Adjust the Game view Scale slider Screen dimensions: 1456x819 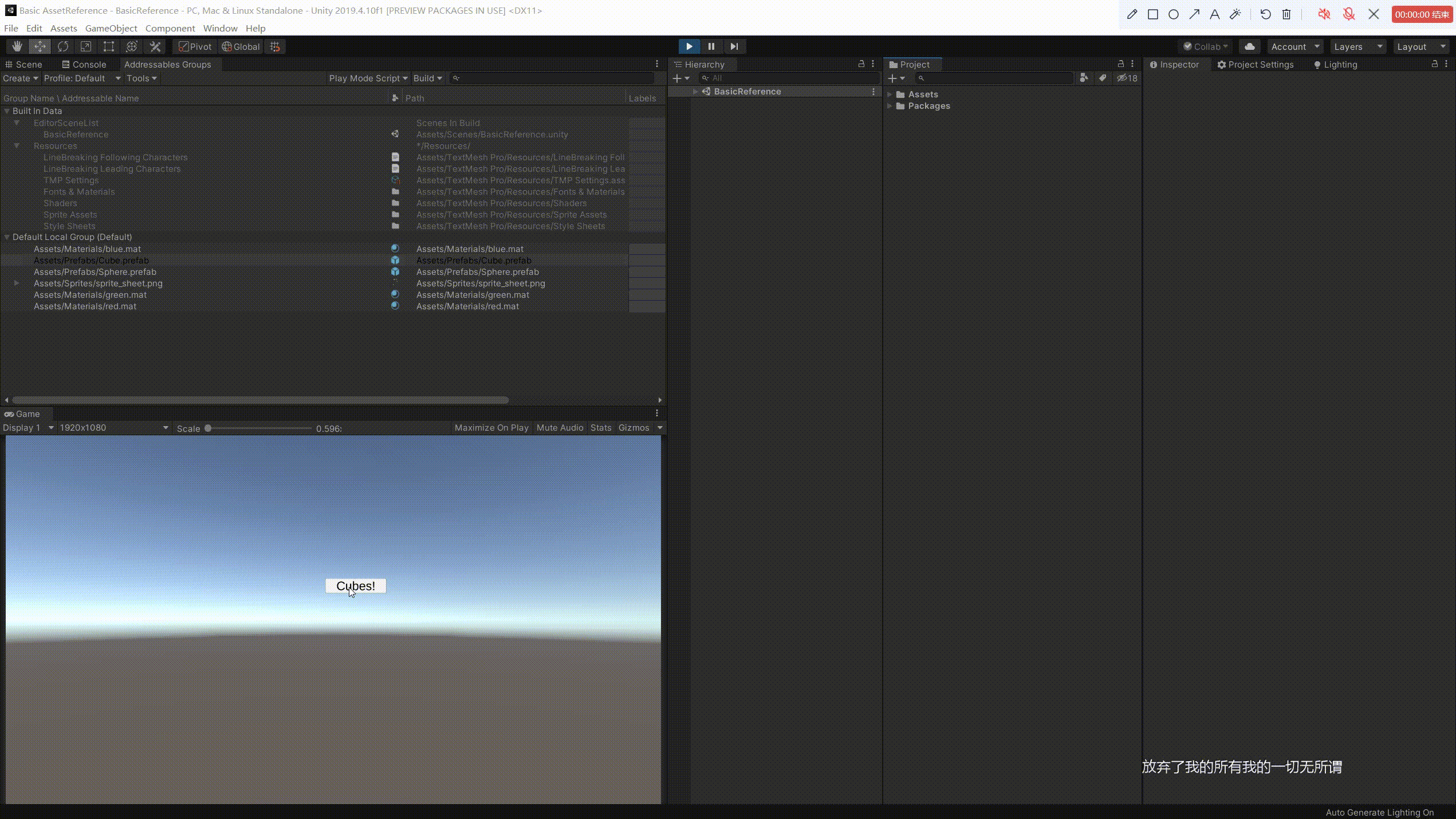(208, 428)
